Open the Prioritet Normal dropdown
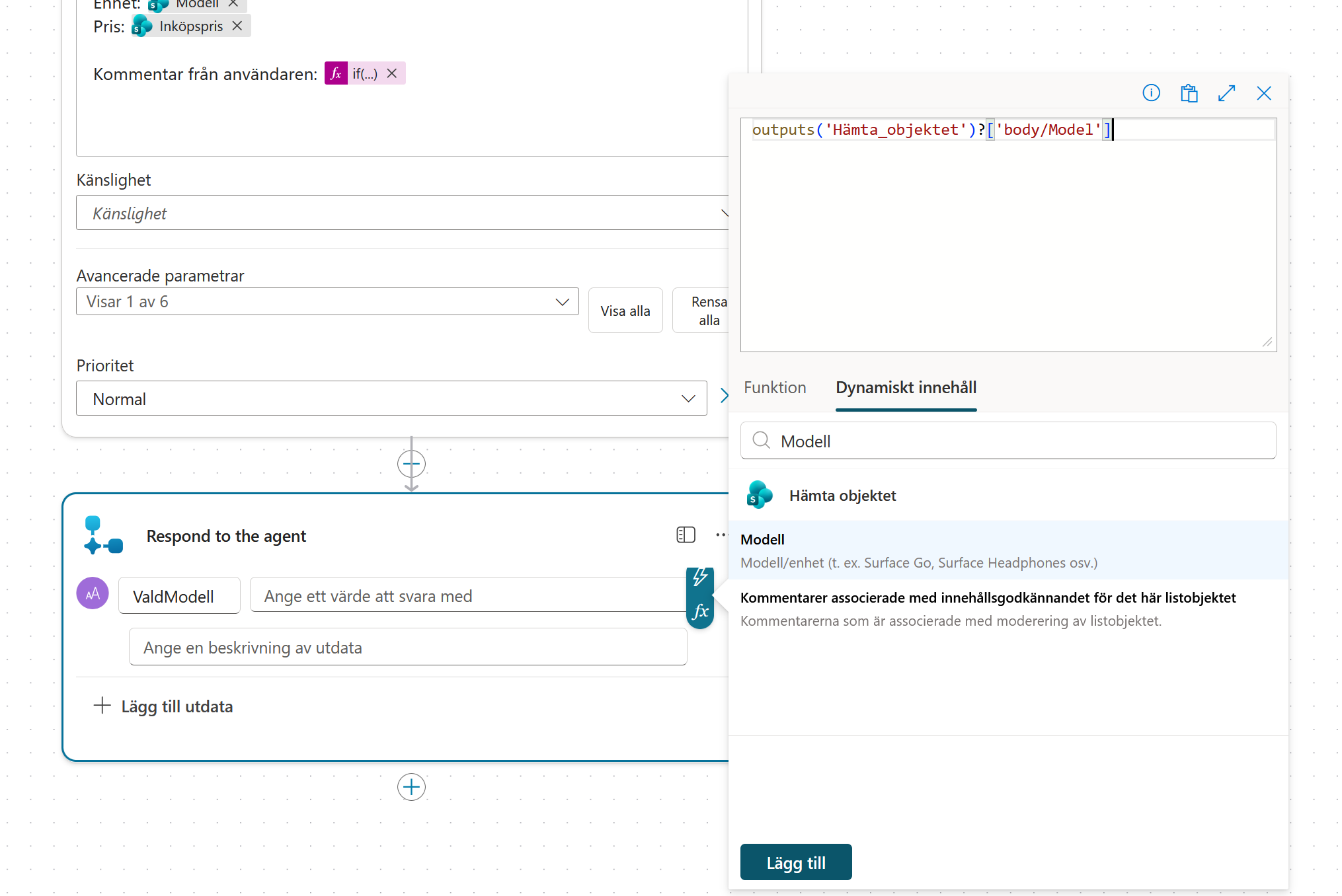 391,398
